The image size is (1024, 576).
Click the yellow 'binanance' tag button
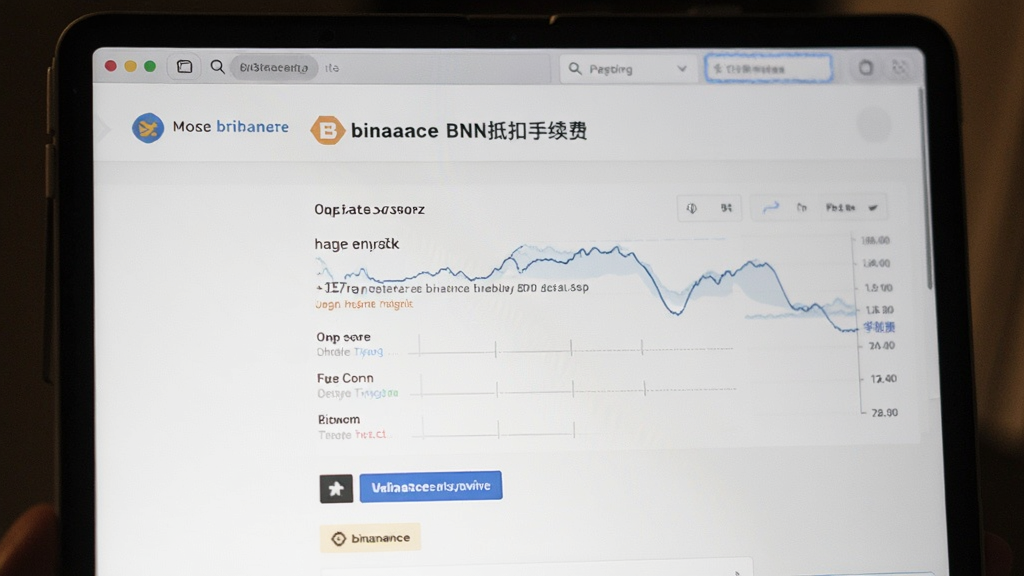[370, 538]
